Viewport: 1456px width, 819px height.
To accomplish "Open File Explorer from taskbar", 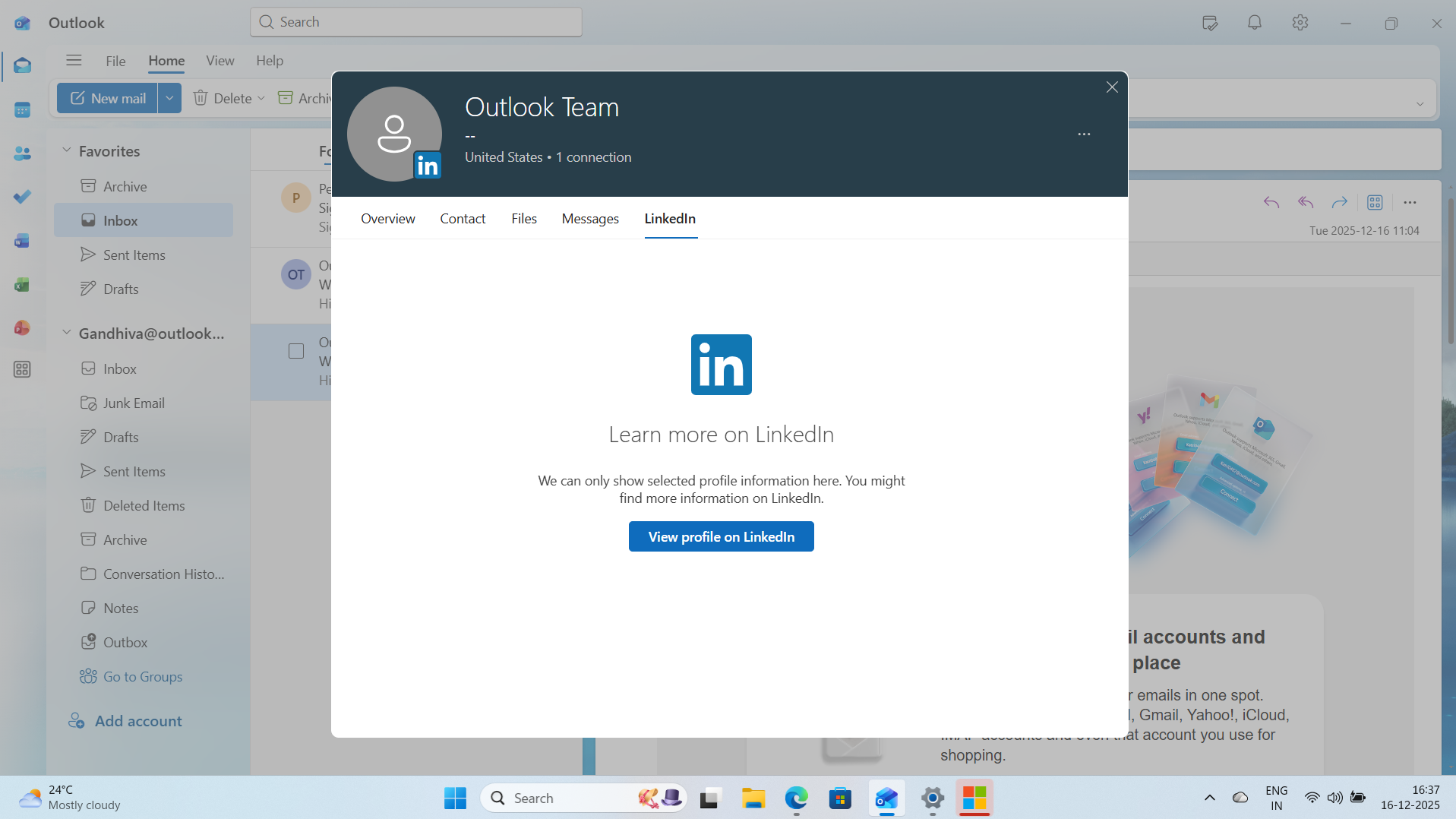I will pyautogui.click(x=753, y=798).
